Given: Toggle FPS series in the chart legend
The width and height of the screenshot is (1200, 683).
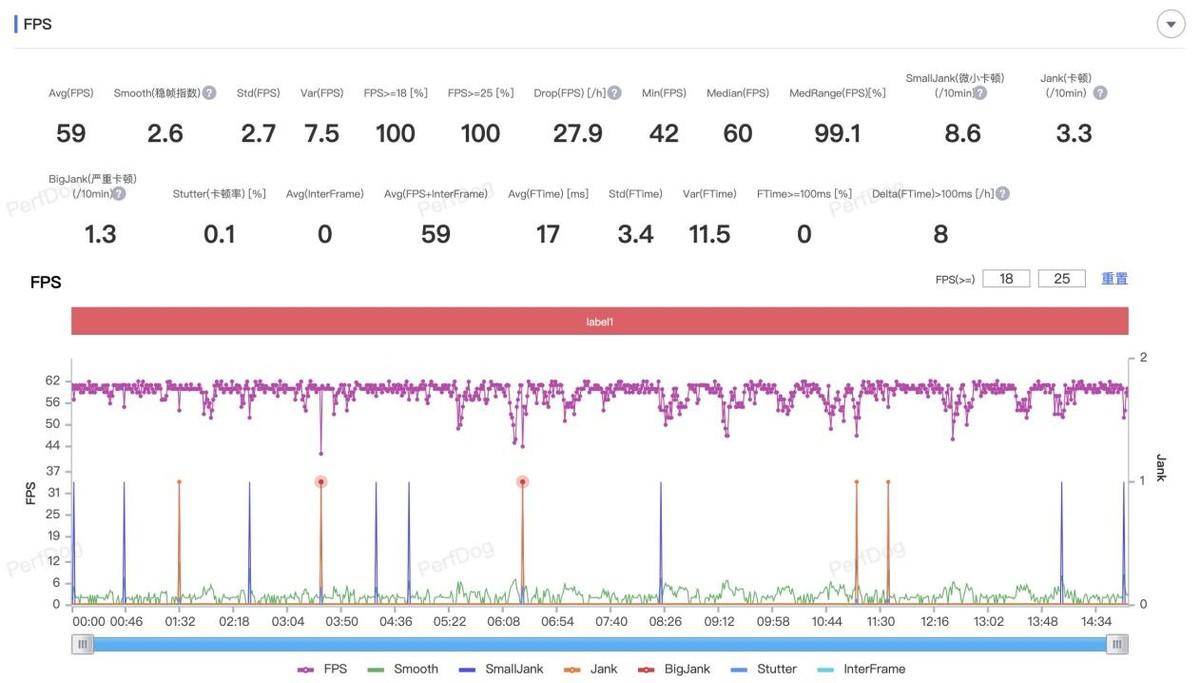Looking at the screenshot, I should (x=322, y=669).
